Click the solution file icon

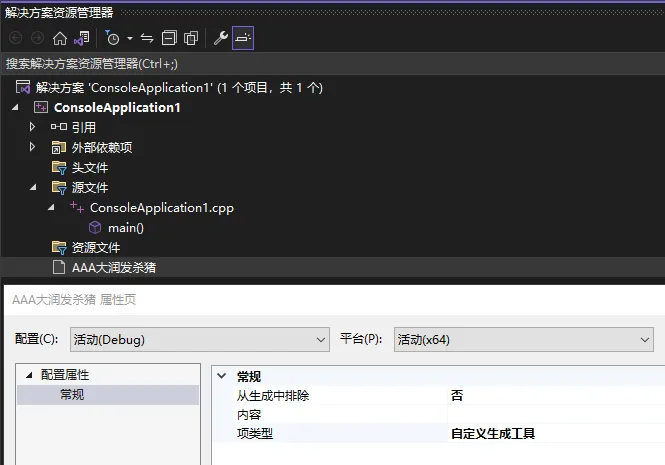23,87
